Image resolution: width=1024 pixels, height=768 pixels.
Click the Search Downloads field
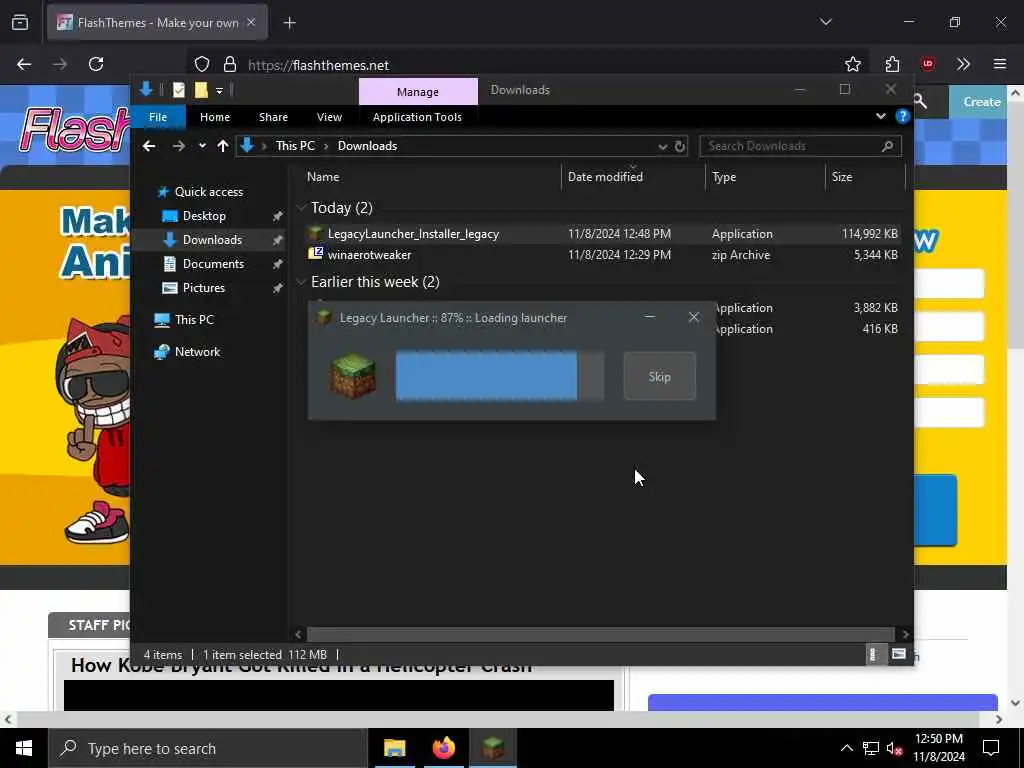click(800, 146)
